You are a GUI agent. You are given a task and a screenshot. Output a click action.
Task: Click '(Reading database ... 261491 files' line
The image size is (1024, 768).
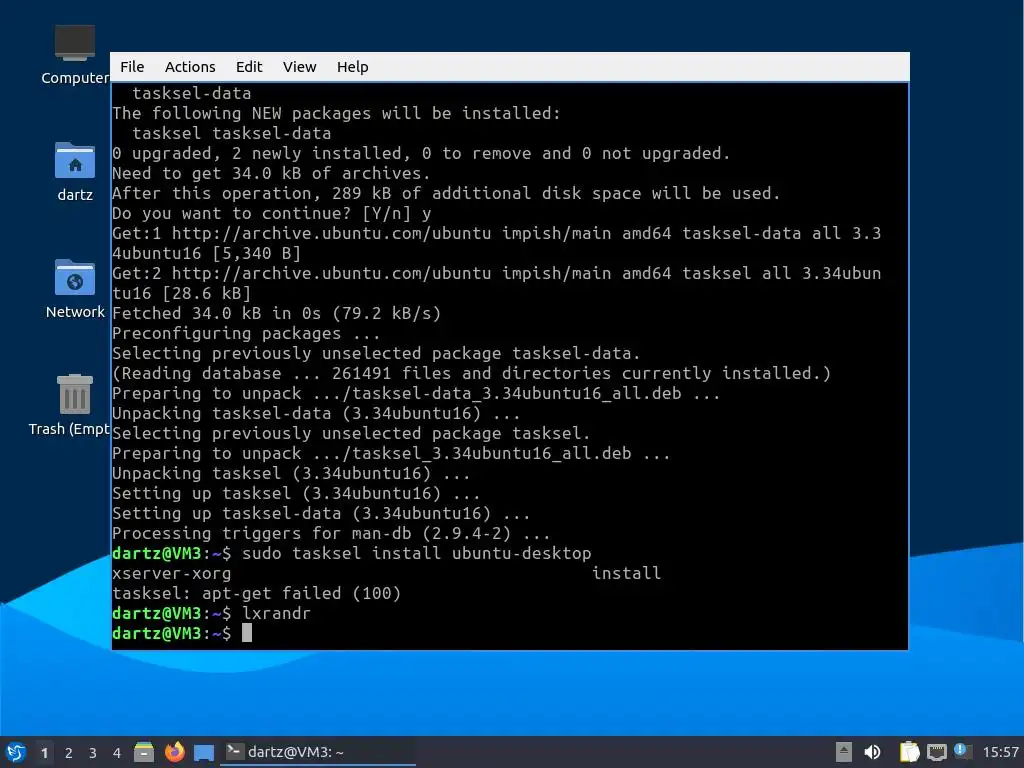(471, 373)
